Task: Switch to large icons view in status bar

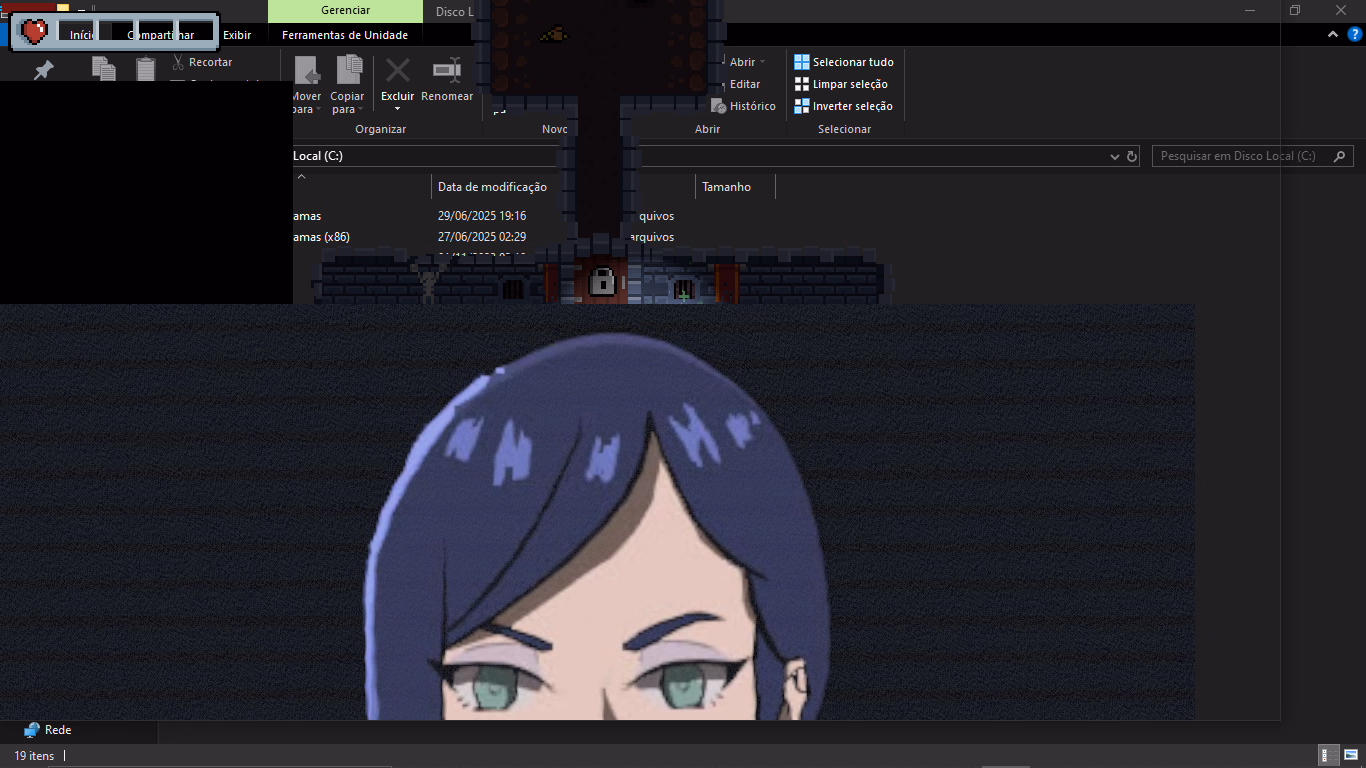Action: click(1350, 756)
